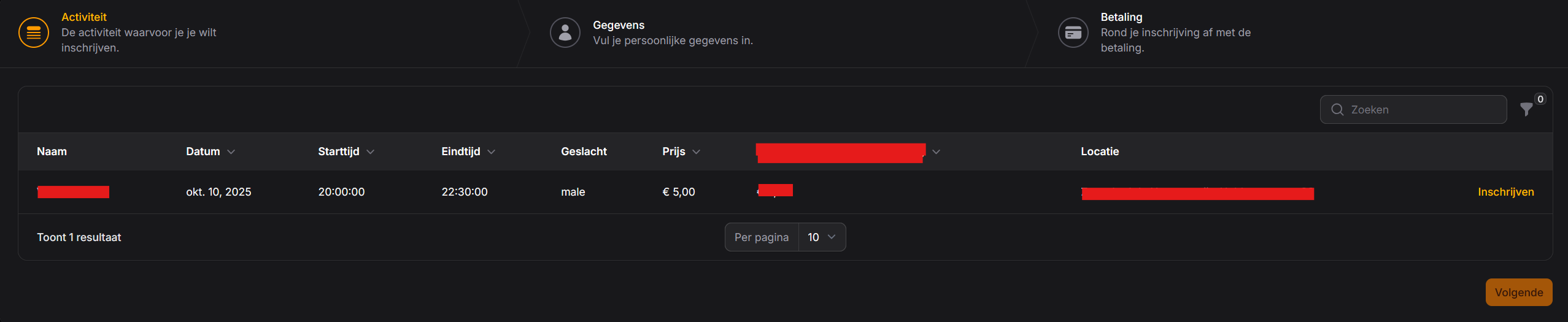Click the Inschrijven link
Screen dimensions: 1568x322
1505,192
